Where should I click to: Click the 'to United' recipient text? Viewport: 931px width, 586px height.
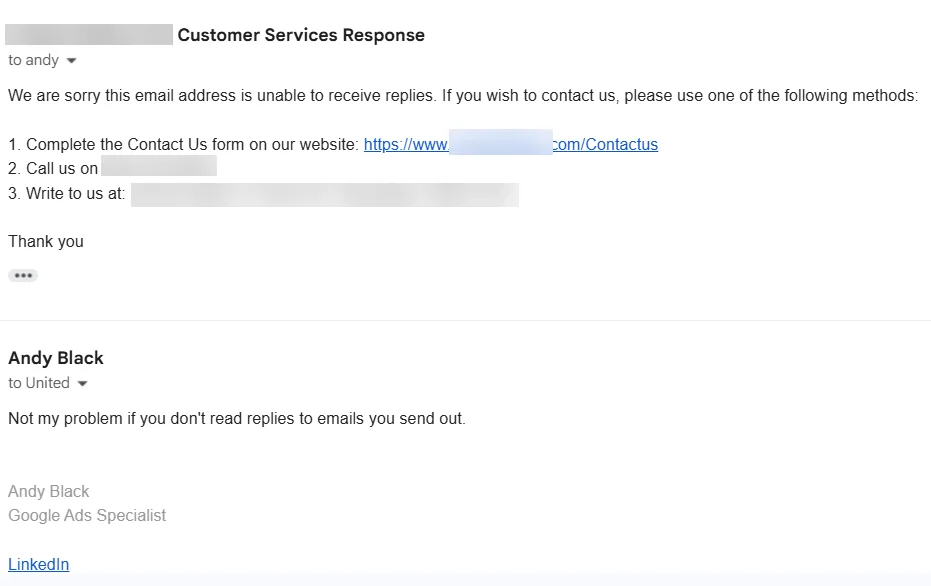pyautogui.click(x=39, y=383)
